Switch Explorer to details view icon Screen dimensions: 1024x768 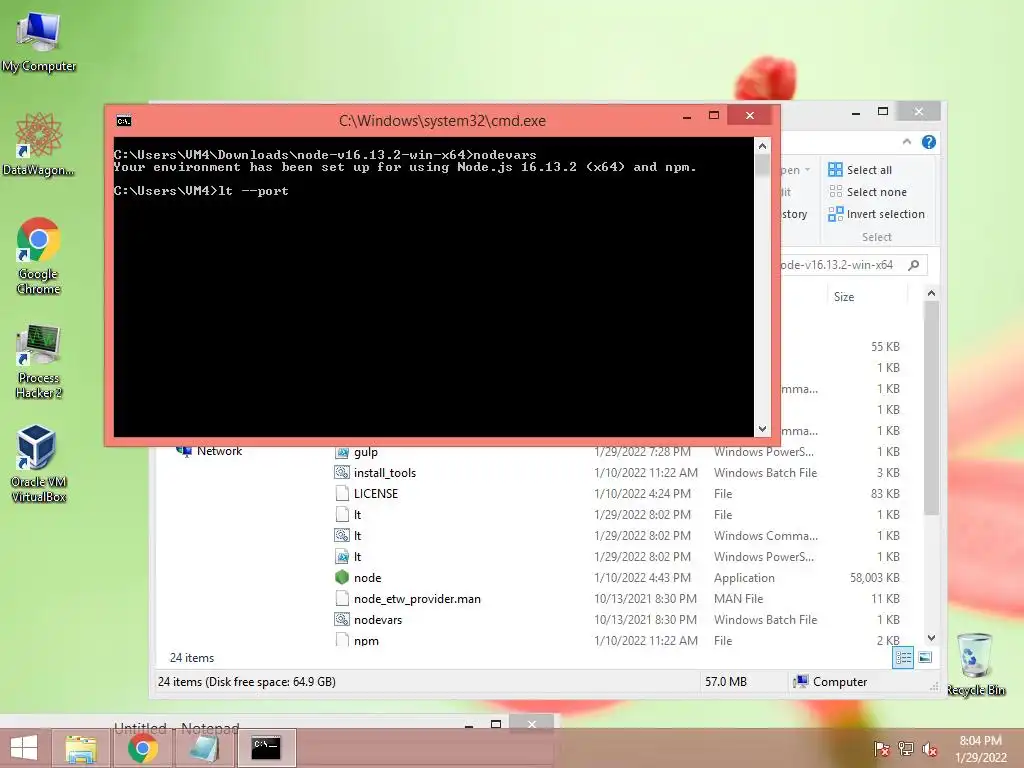[903, 657]
